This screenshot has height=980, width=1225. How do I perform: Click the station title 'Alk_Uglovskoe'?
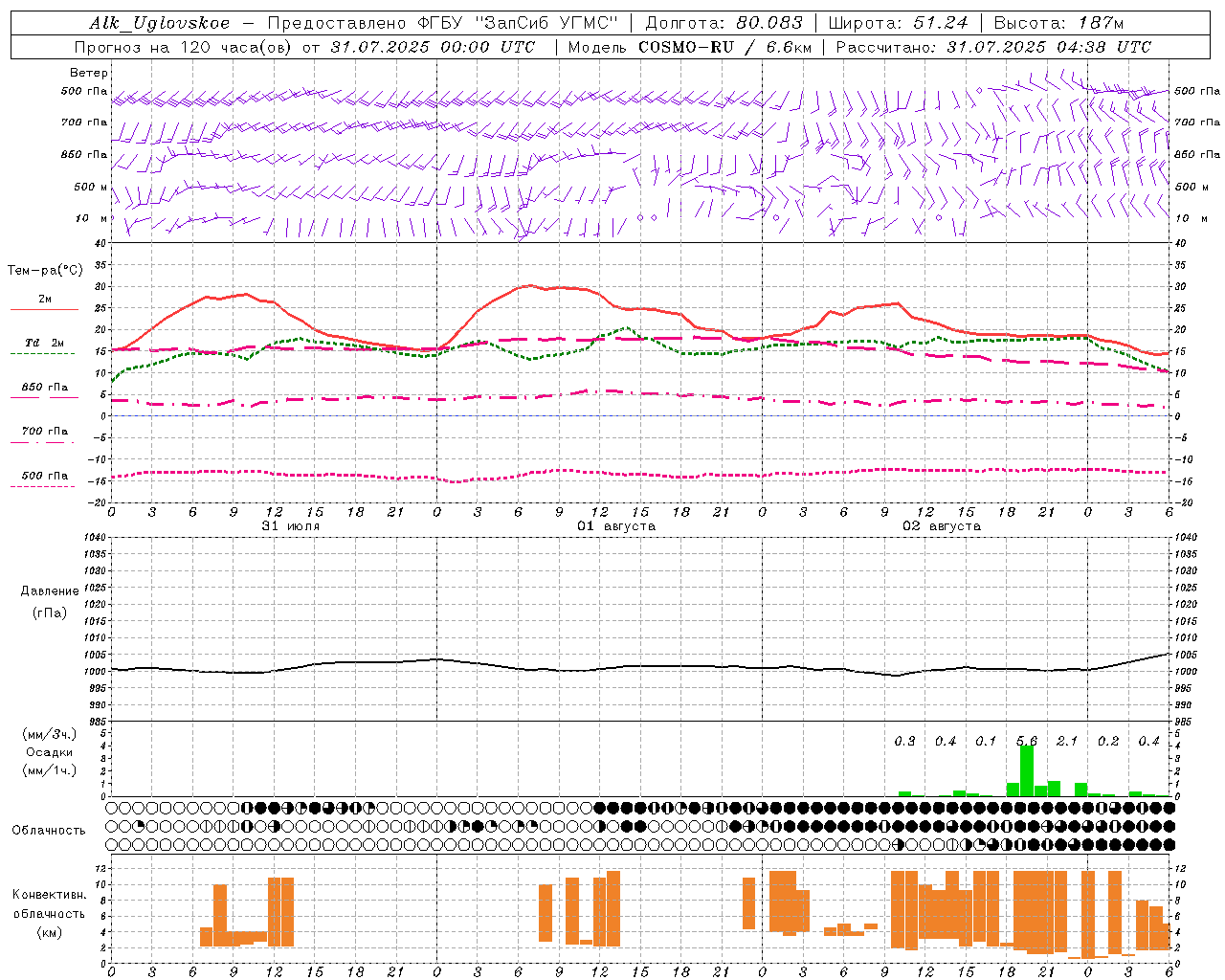pyautogui.click(x=160, y=23)
